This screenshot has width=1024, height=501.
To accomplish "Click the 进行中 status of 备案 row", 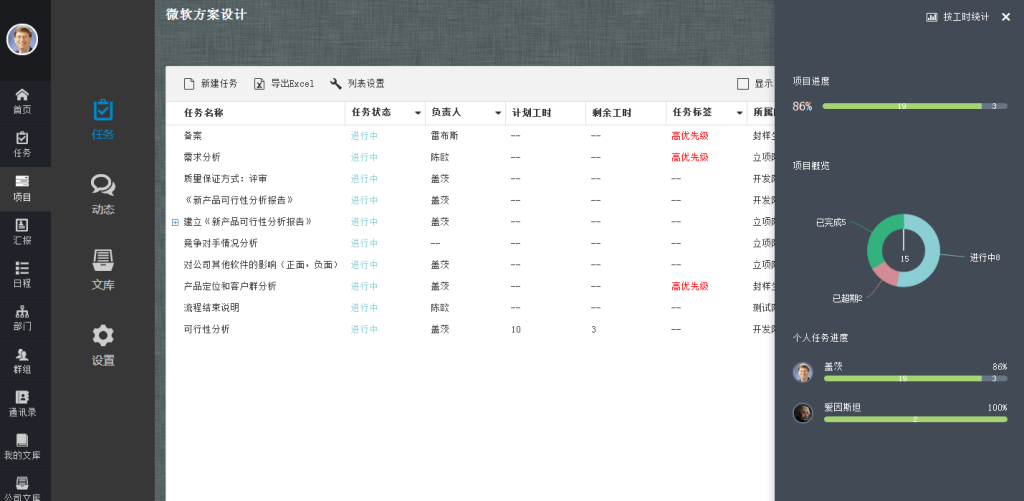I will pyautogui.click(x=364, y=136).
